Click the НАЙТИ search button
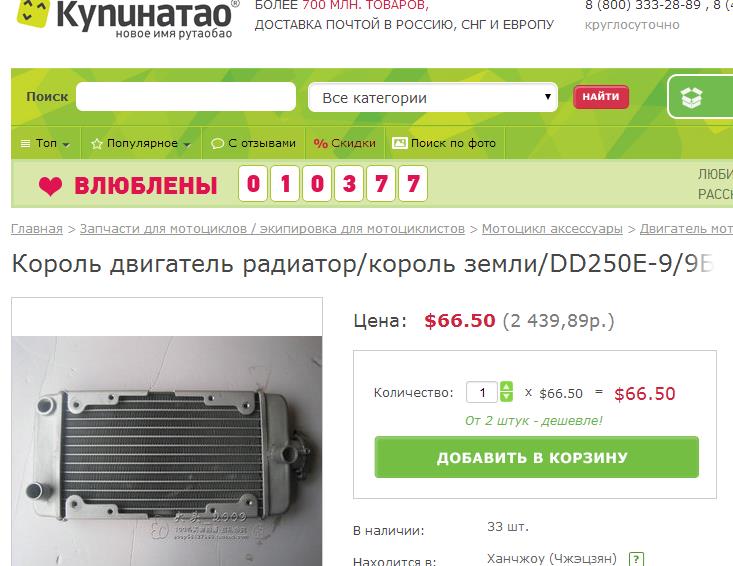The image size is (733, 566). [x=601, y=97]
